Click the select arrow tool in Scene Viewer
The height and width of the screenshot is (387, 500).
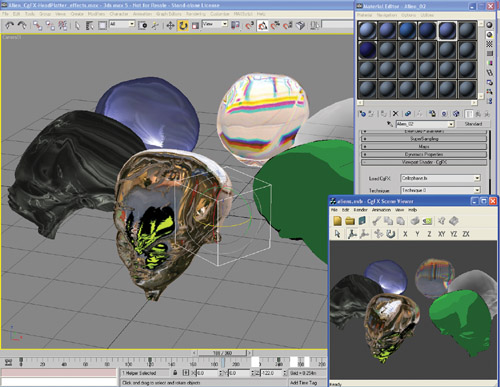click(337, 234)
